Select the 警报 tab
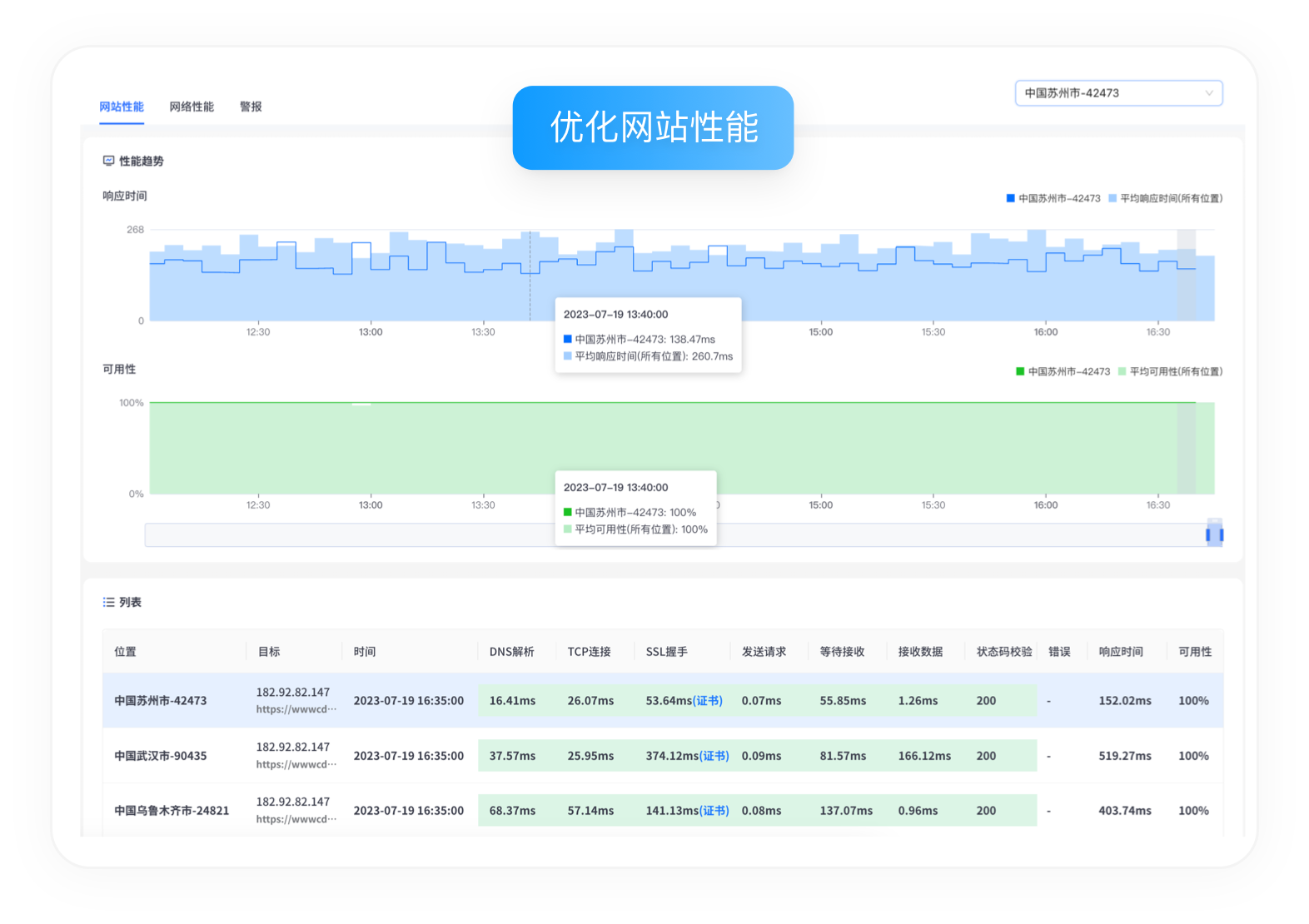The width and height of the screenshot is (1309, 924). 251,107
